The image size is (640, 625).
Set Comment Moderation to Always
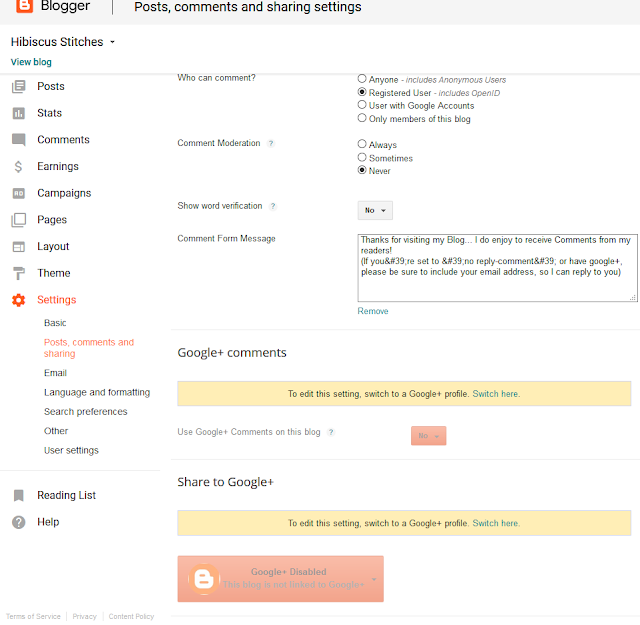click(x=362, y=144)
